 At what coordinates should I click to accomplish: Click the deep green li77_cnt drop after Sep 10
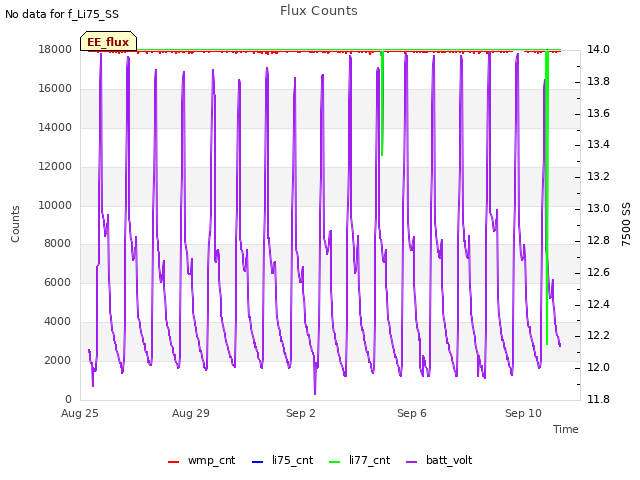[x=547, y=197]
